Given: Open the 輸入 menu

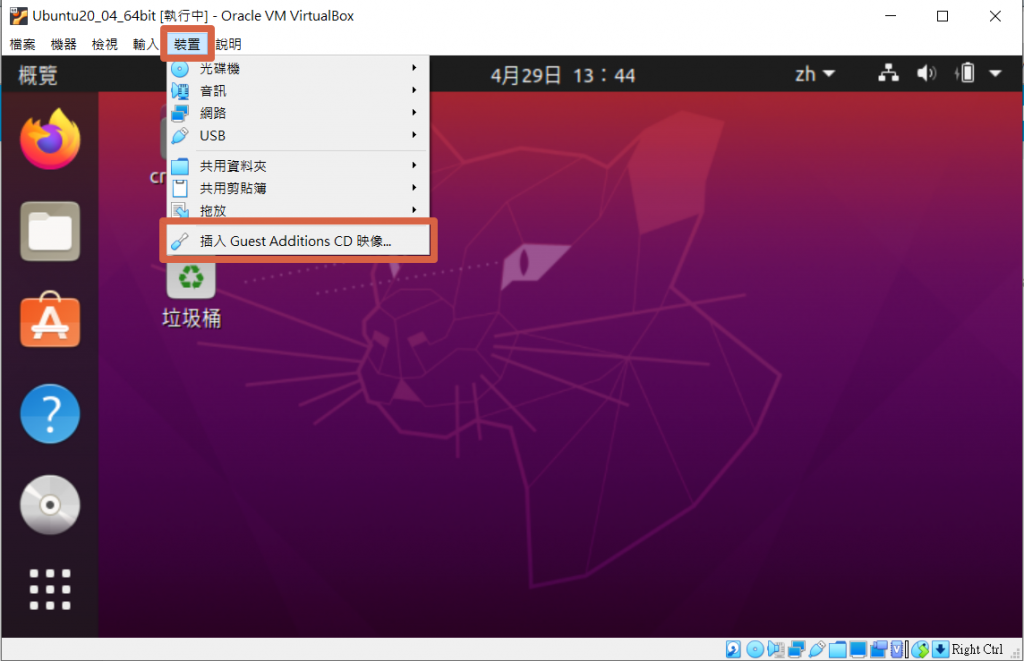Looking at the screenshot, I should 145,44.
